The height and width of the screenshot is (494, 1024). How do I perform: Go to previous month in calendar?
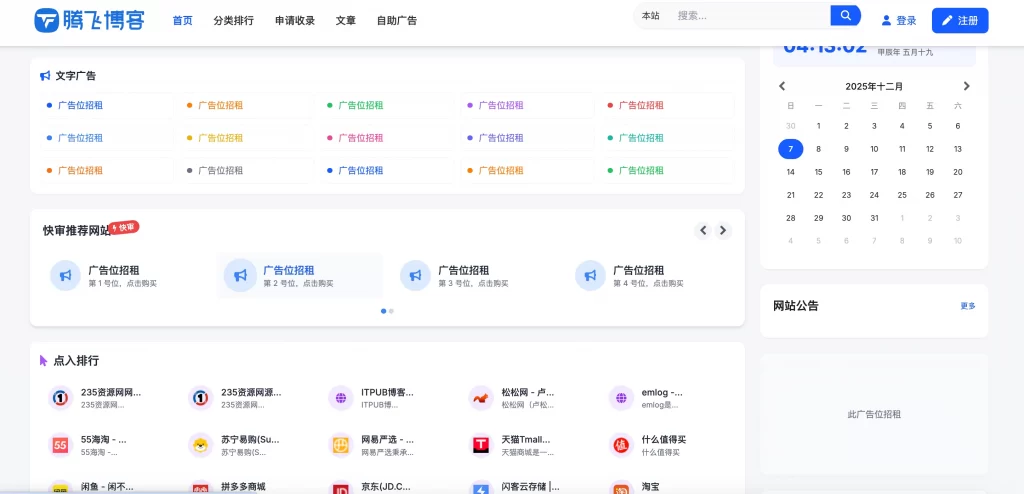782,86
